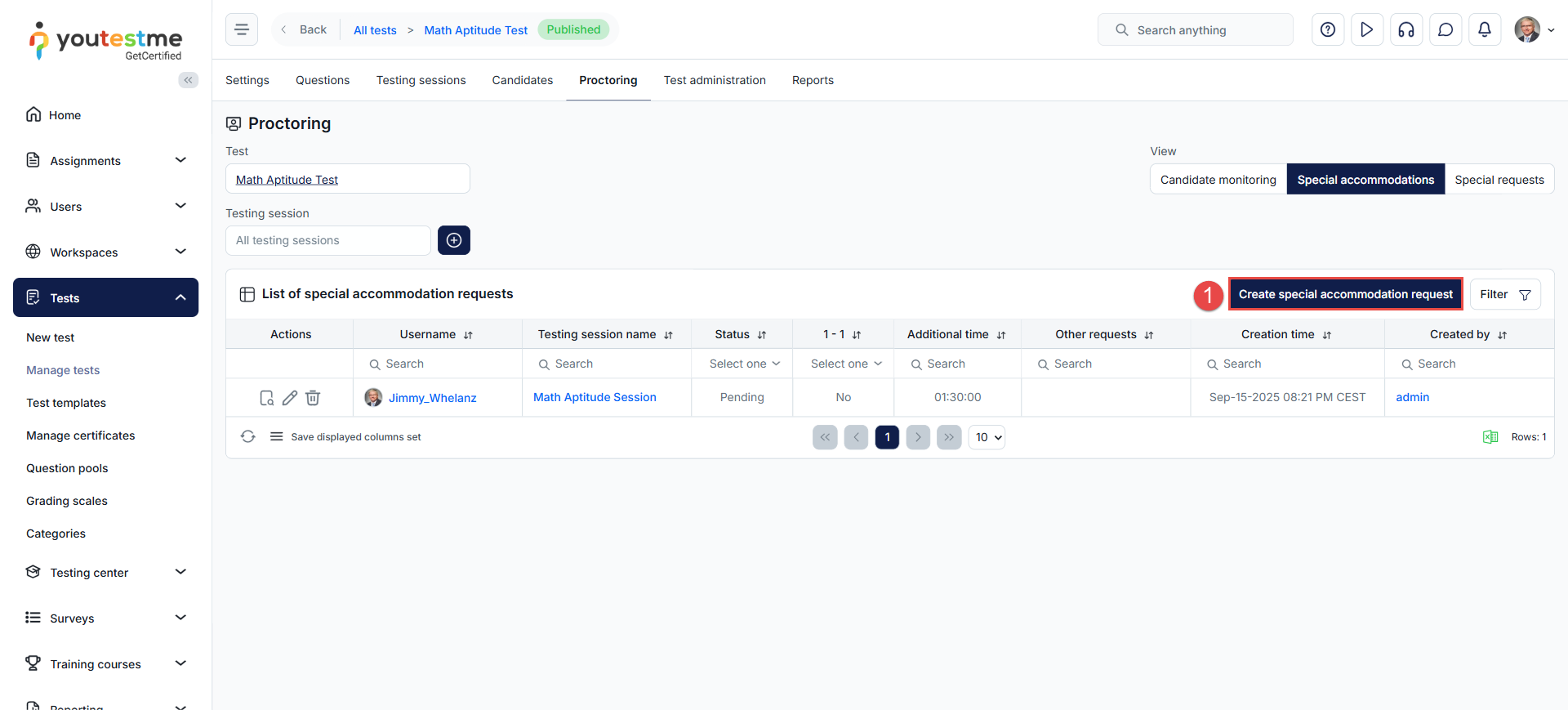The image size is (1568, 710).
Task: Click the add testing session plus icon
Action: (x=454, y=240)
